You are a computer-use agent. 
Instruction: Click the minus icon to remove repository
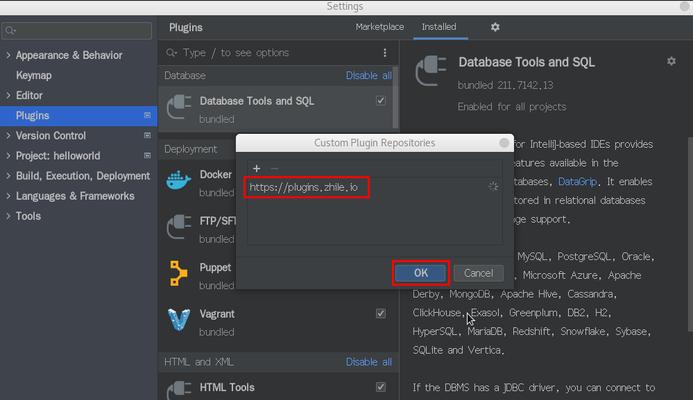click(x=274, y=168)
